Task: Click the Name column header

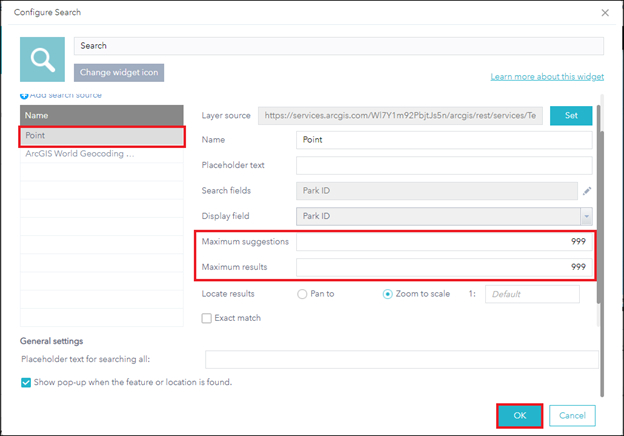Action: (x=102, y=115)
